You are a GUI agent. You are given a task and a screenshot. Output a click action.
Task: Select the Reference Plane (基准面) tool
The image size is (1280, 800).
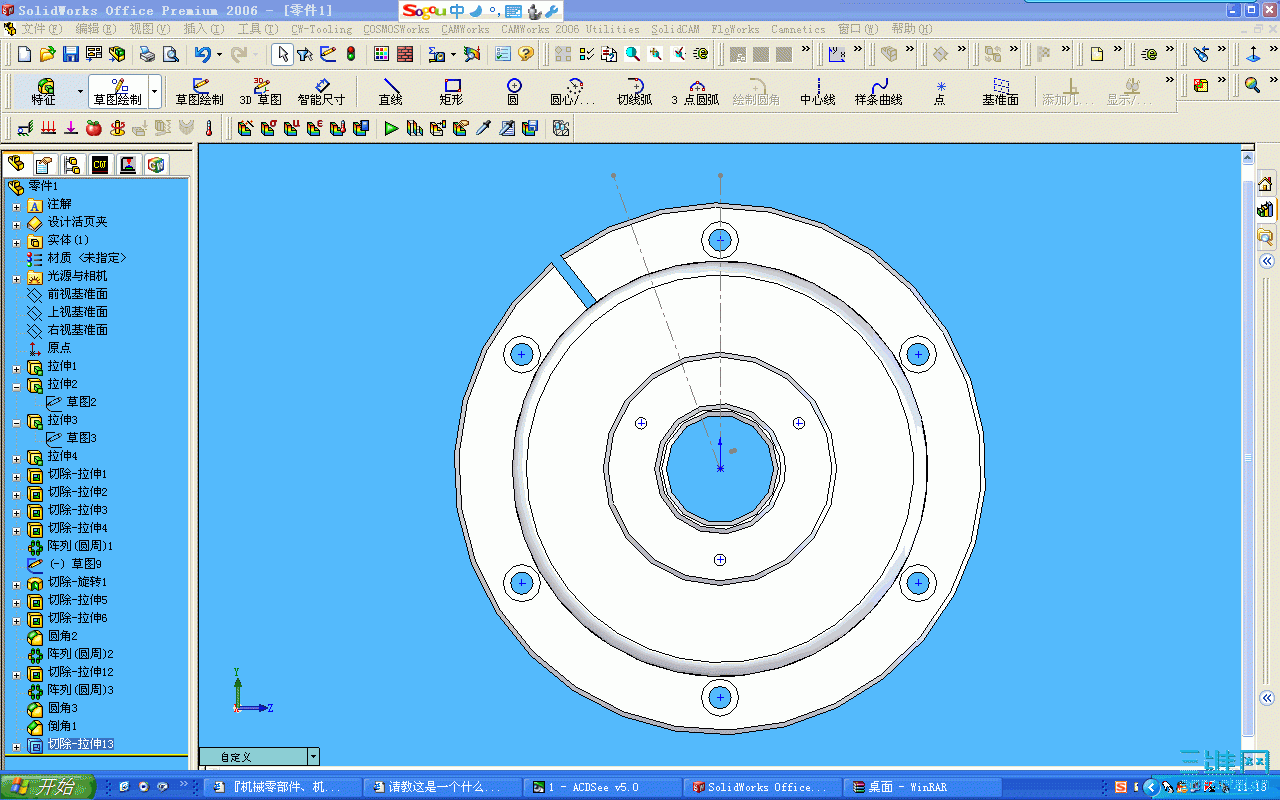(x=1000, y=92)
